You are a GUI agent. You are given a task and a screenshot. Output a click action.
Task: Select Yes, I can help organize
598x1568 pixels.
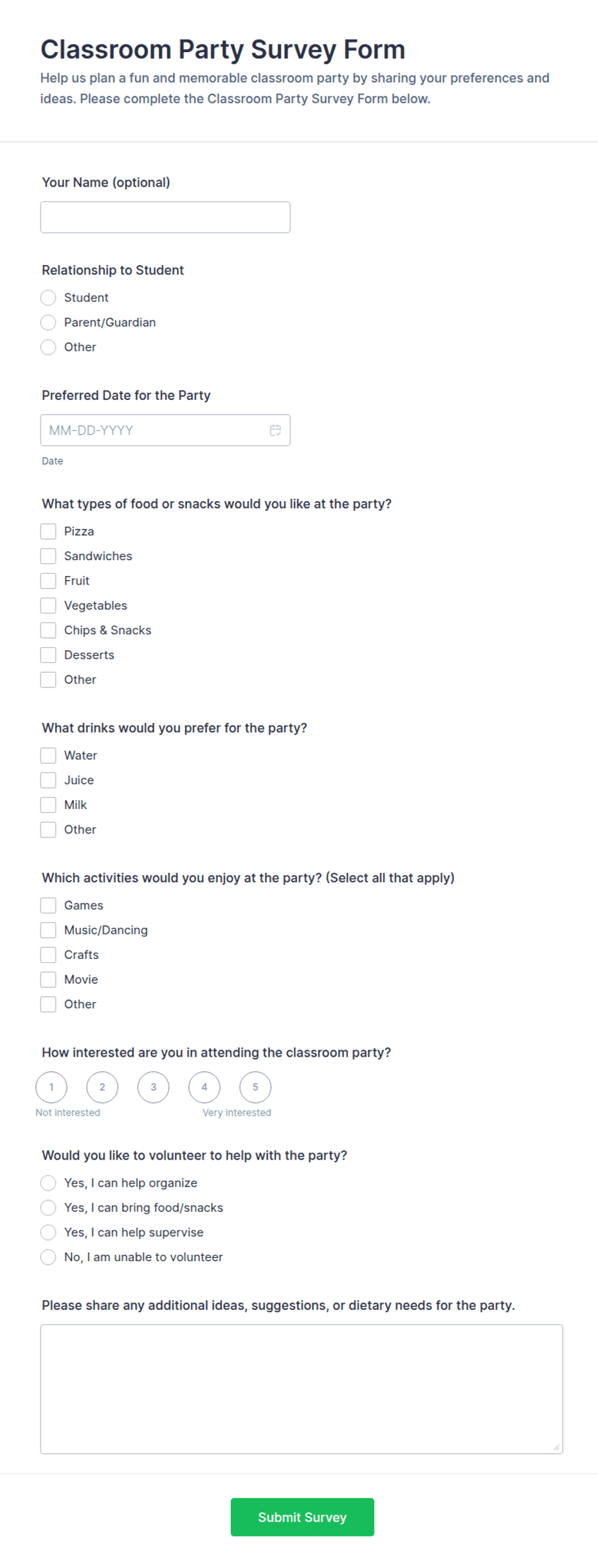coord(48,1183)
